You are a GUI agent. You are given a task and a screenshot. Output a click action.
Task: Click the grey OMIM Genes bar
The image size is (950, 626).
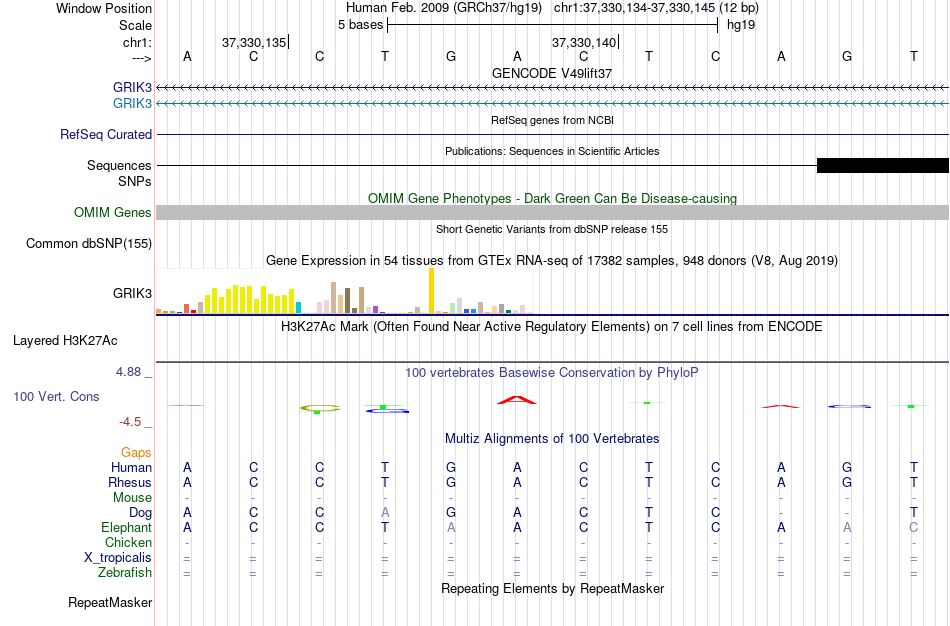click(x=553, y=212)
